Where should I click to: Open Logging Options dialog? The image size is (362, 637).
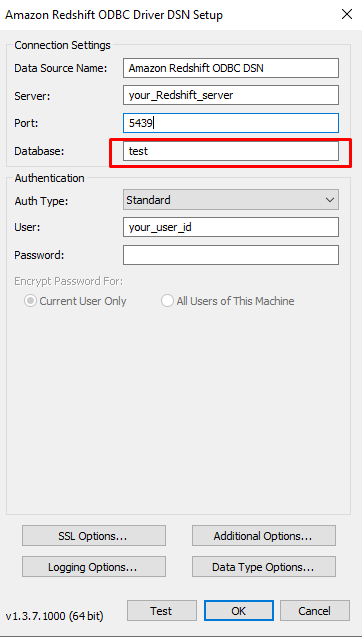pos(94,566)
